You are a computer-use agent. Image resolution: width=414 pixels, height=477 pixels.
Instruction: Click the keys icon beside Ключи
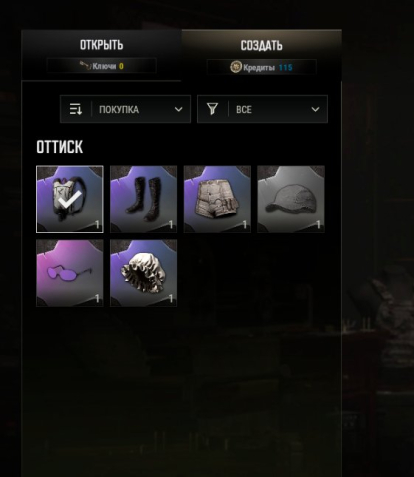[85, 66]
